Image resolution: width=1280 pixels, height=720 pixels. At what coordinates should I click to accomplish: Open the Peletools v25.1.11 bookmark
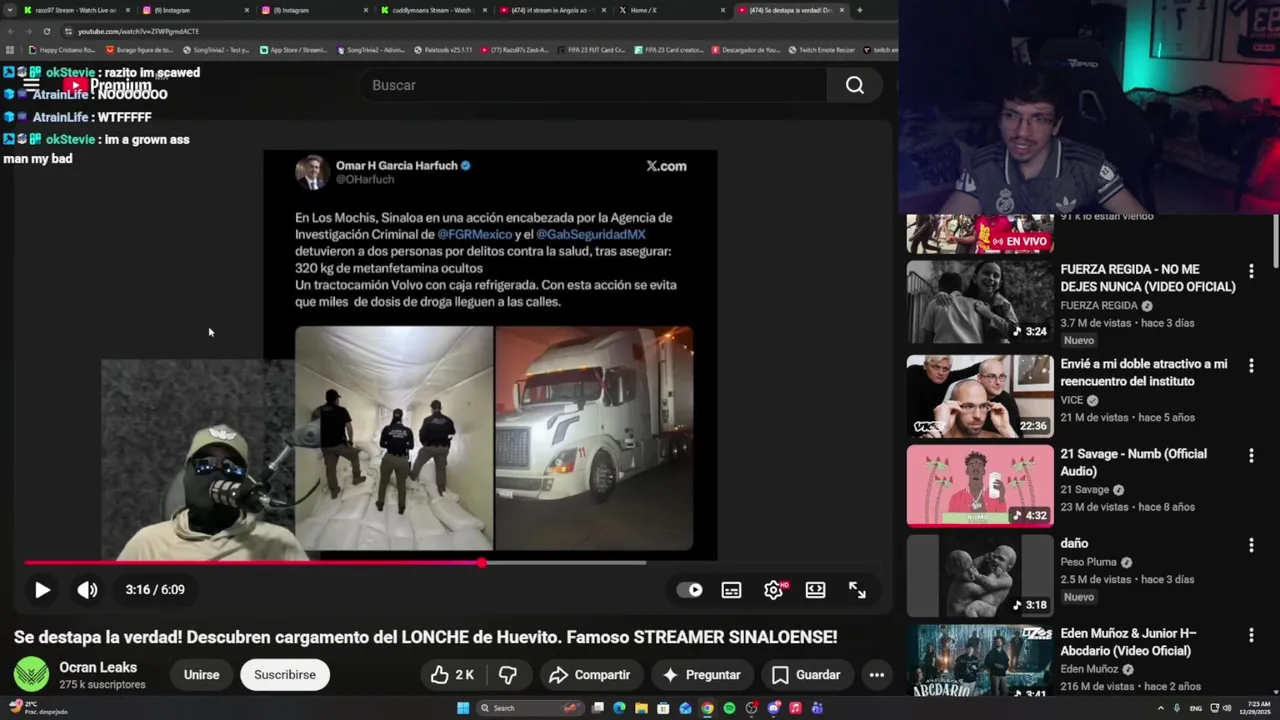442,50
